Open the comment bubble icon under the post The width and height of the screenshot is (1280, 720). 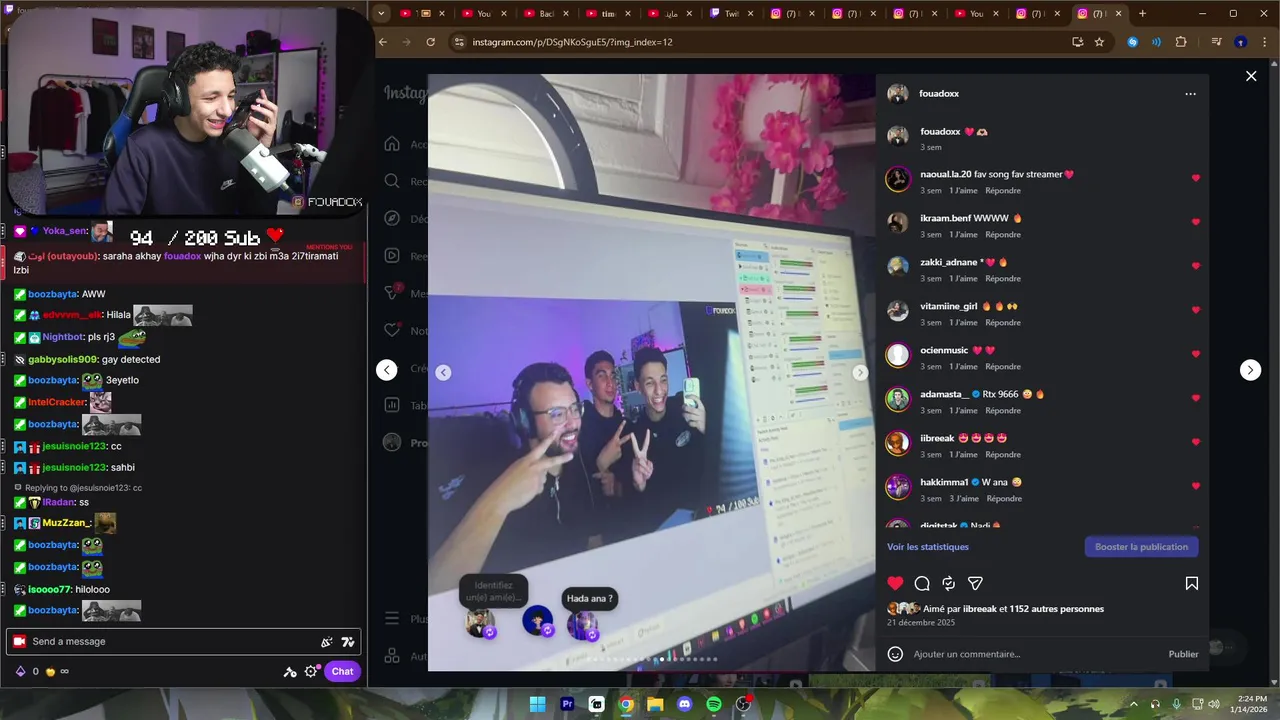click(x=922, y=583)
